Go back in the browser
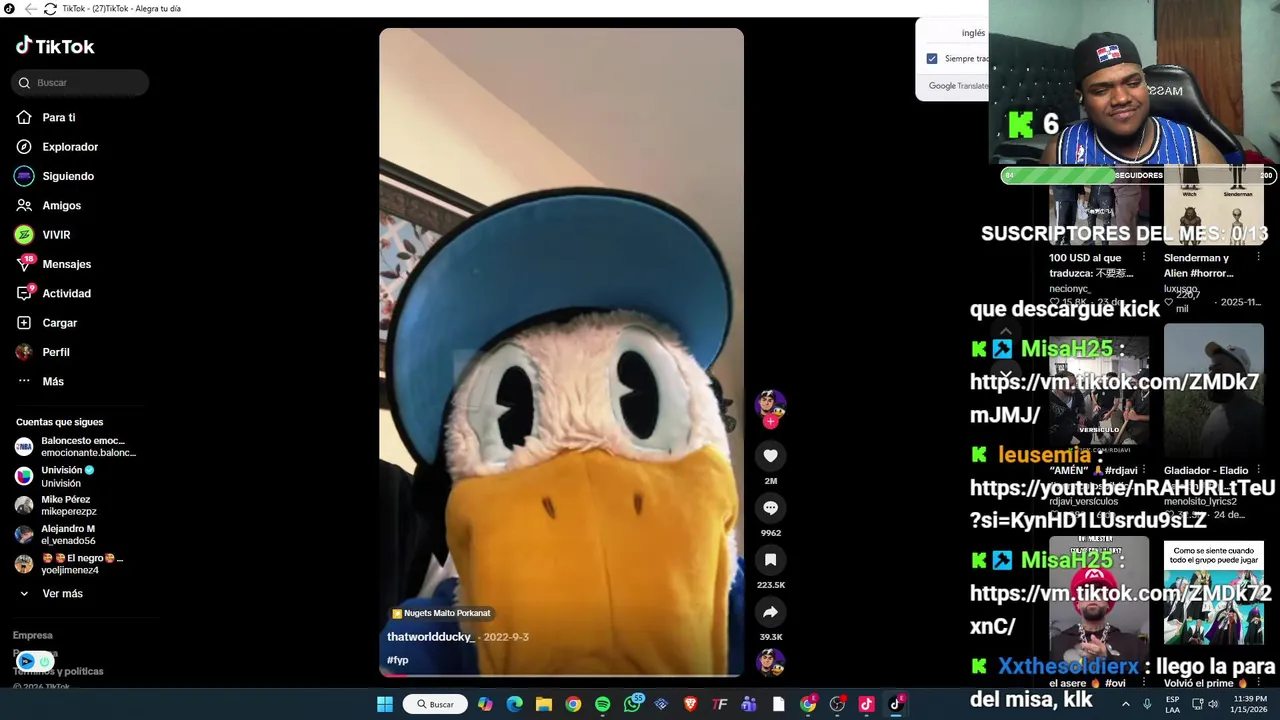1280x720 pixels. click(31, 9)
